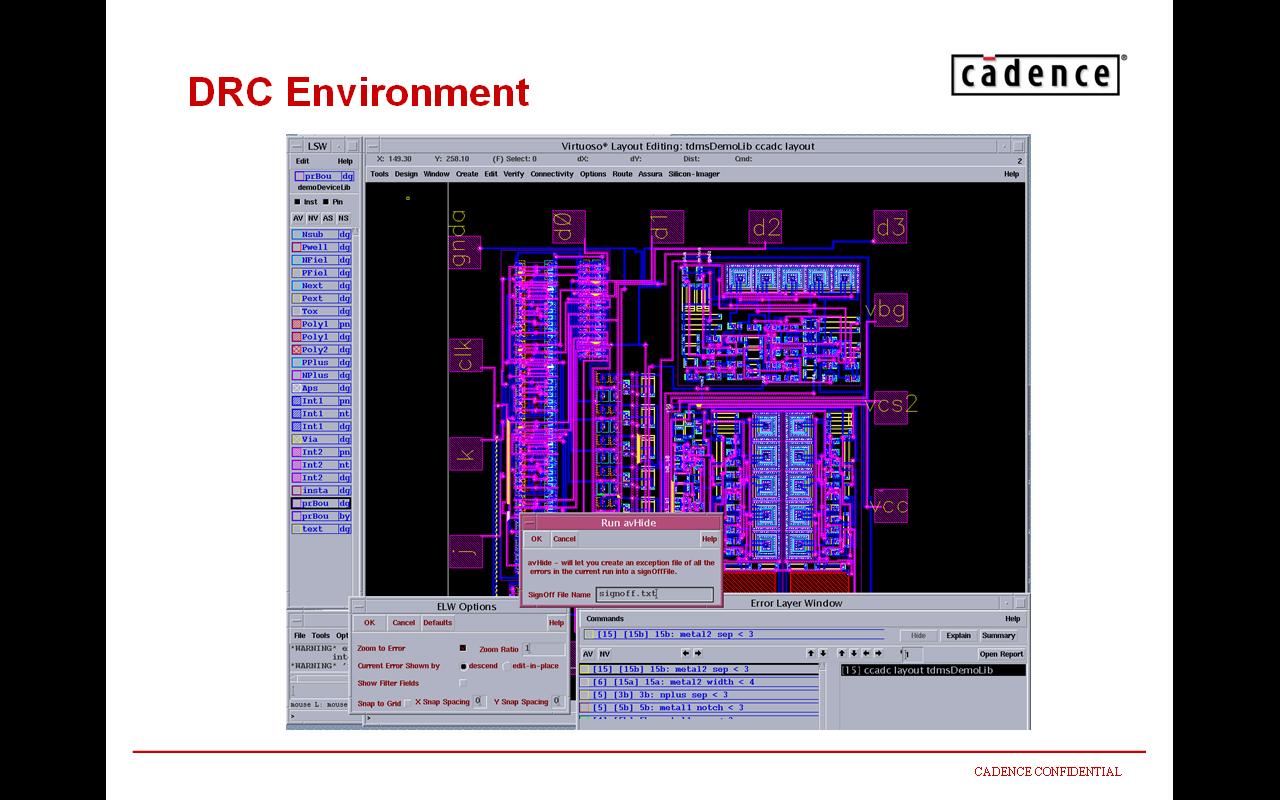Click NV button in the LSW panel
Image resolution: width=1280 pixels, height=800 pixels.
coord(313,218)
